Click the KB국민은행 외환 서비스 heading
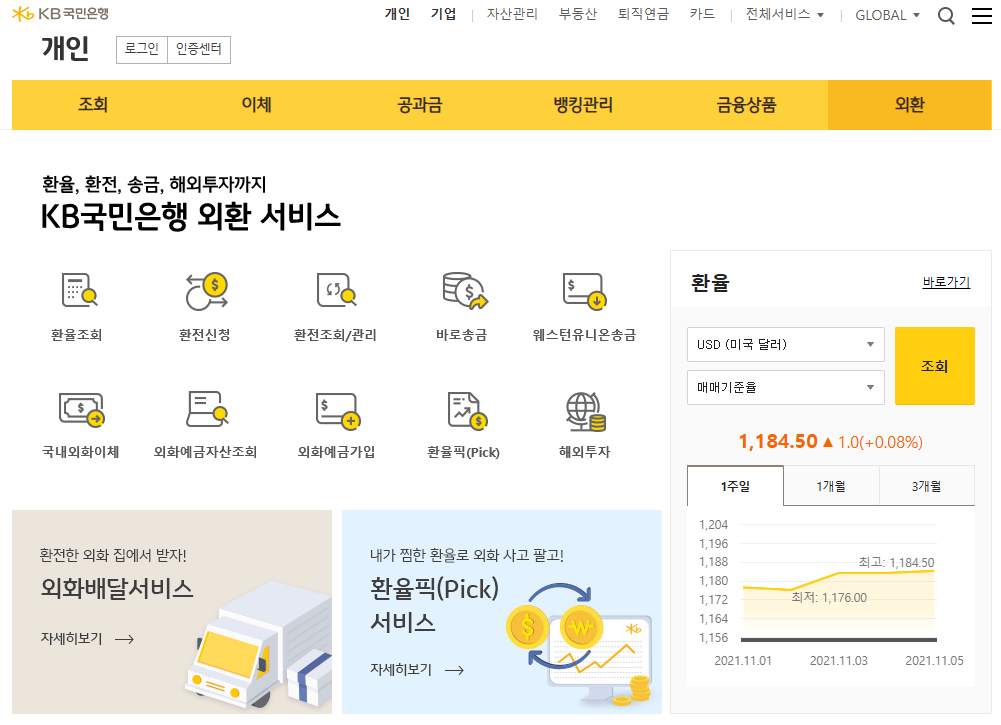This screenshot has height=725, width=1001. [190, 216]
